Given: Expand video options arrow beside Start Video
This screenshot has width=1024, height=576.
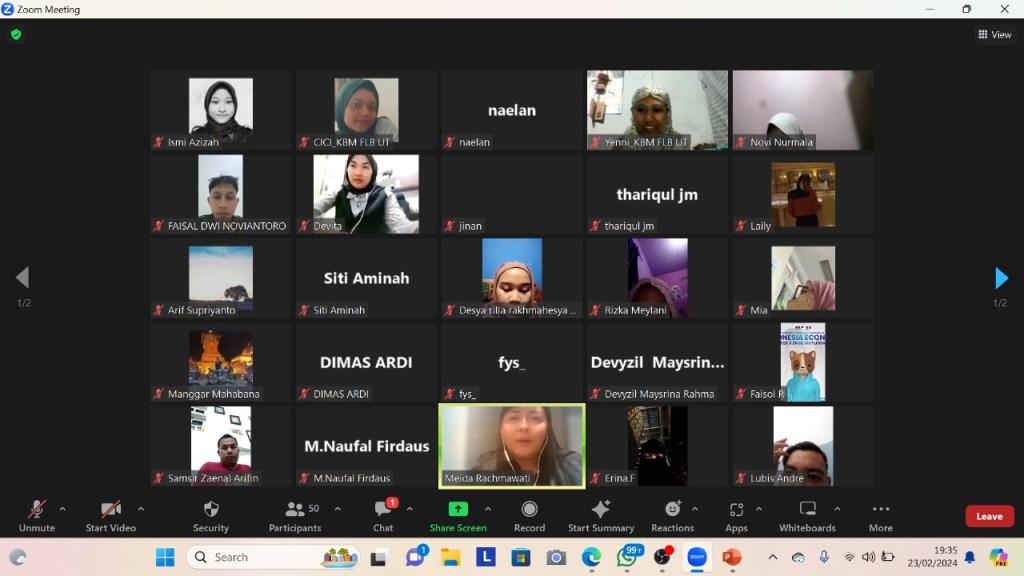Looking at the screenshot, I should pyautogui.click(x=140, y=509).
